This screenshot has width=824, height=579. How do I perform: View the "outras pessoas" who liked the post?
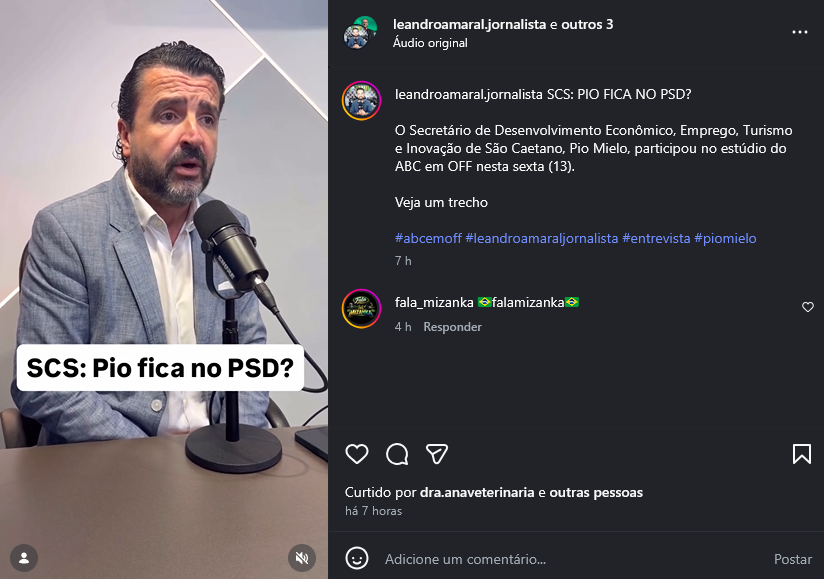(x=596, y=492)
